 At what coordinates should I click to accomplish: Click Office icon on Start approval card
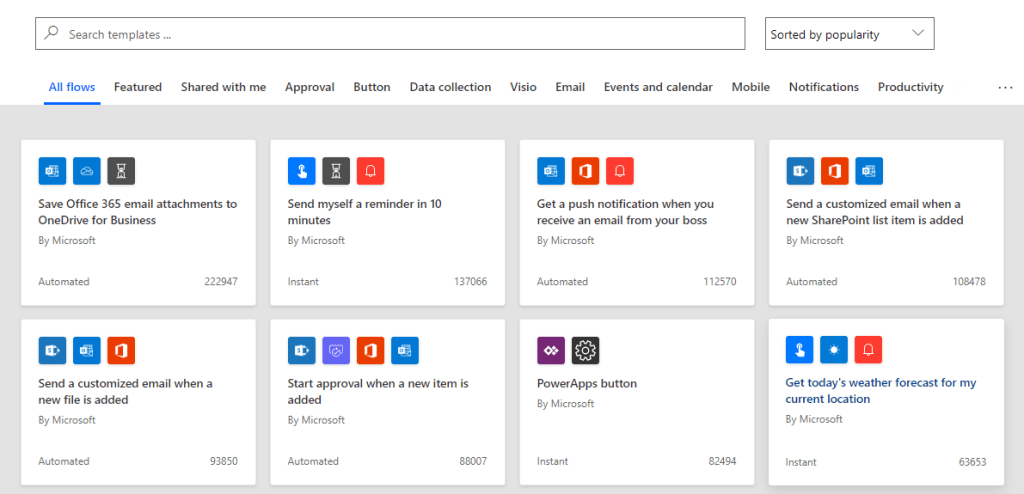(371, 350)
